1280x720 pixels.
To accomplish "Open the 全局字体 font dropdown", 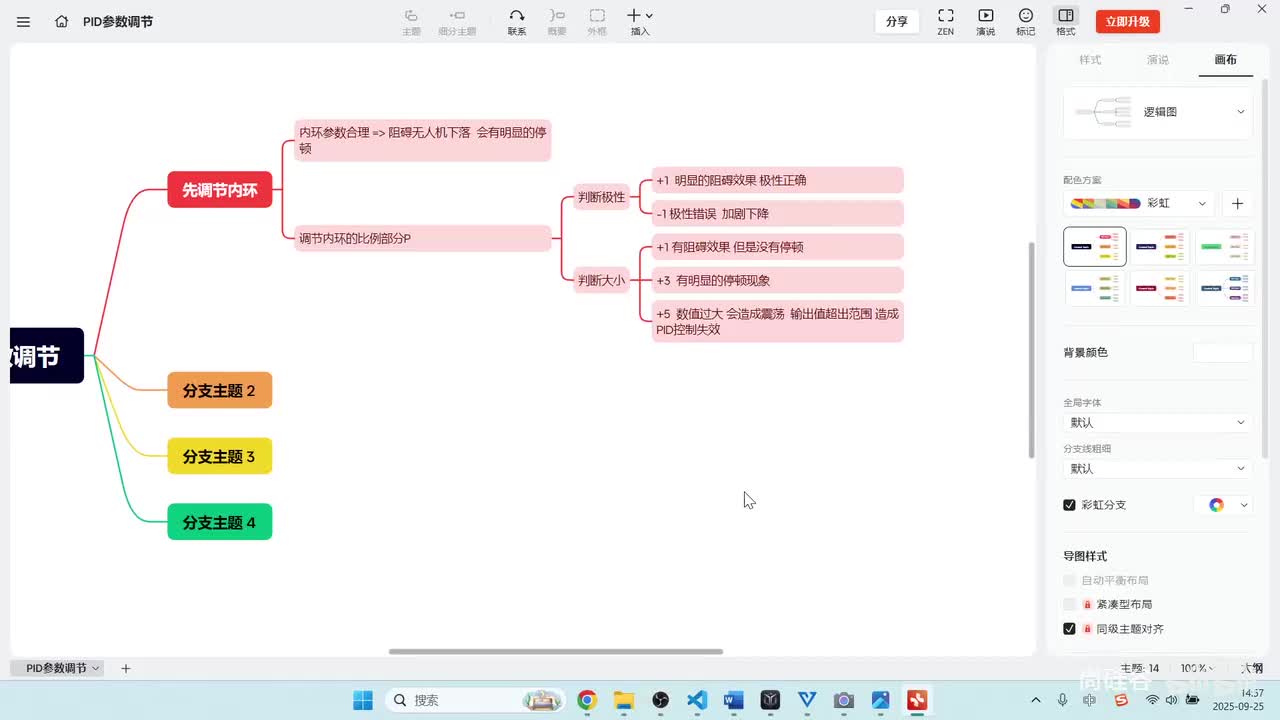I will click(x=1158, y=422).
